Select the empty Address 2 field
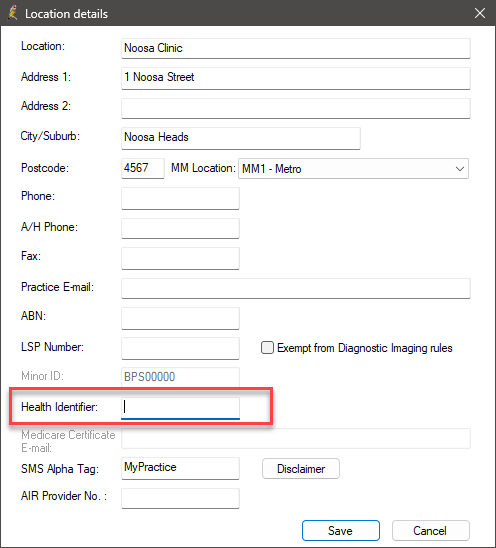496x548 pixels. click(x=296, y=108)
